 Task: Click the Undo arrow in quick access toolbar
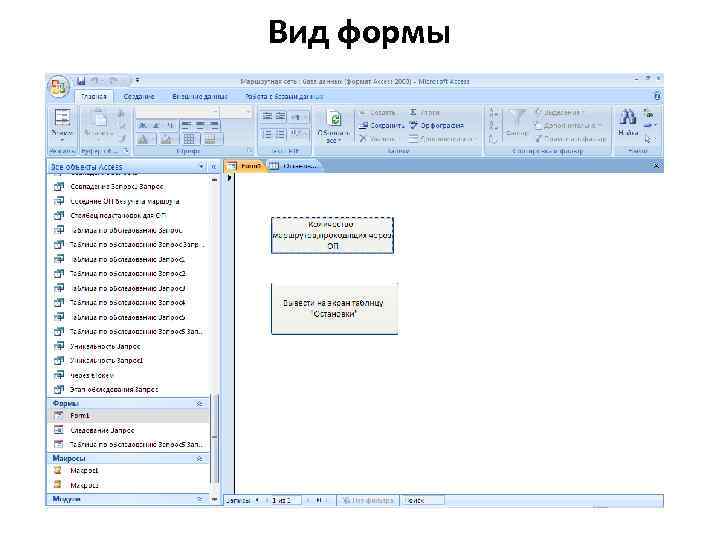96,81
